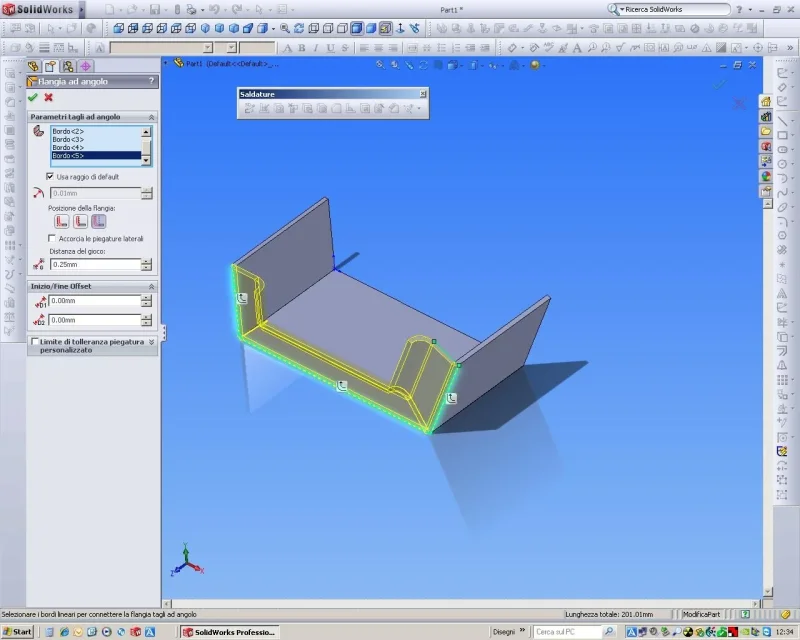Open the Design Library task pane tab

coord(766,116)
